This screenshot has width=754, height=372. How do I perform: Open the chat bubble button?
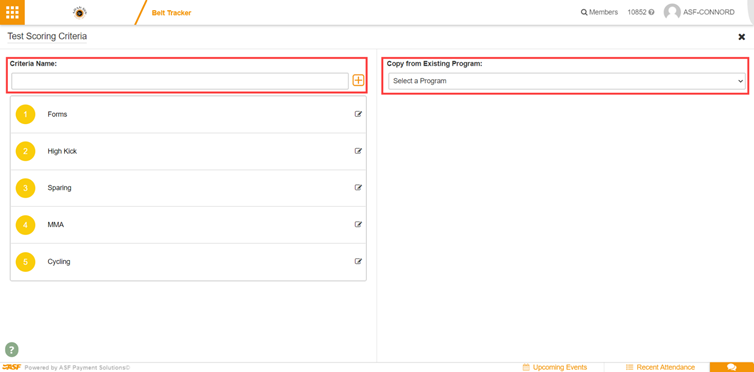click(731, 367)
